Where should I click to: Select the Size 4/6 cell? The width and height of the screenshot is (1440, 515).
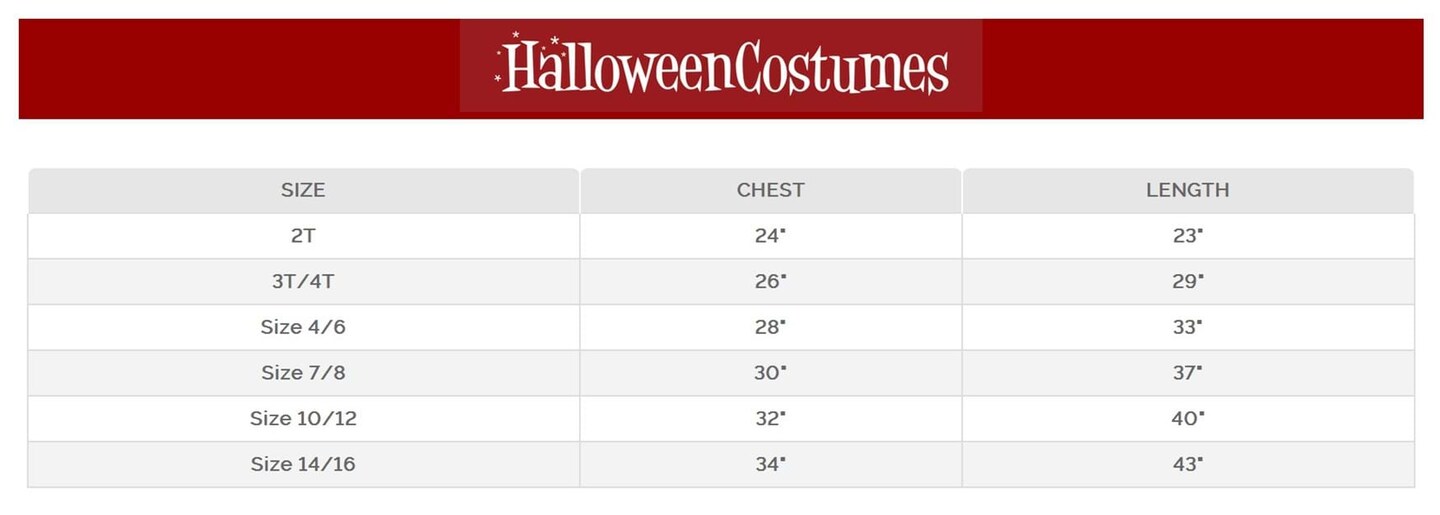303,327
